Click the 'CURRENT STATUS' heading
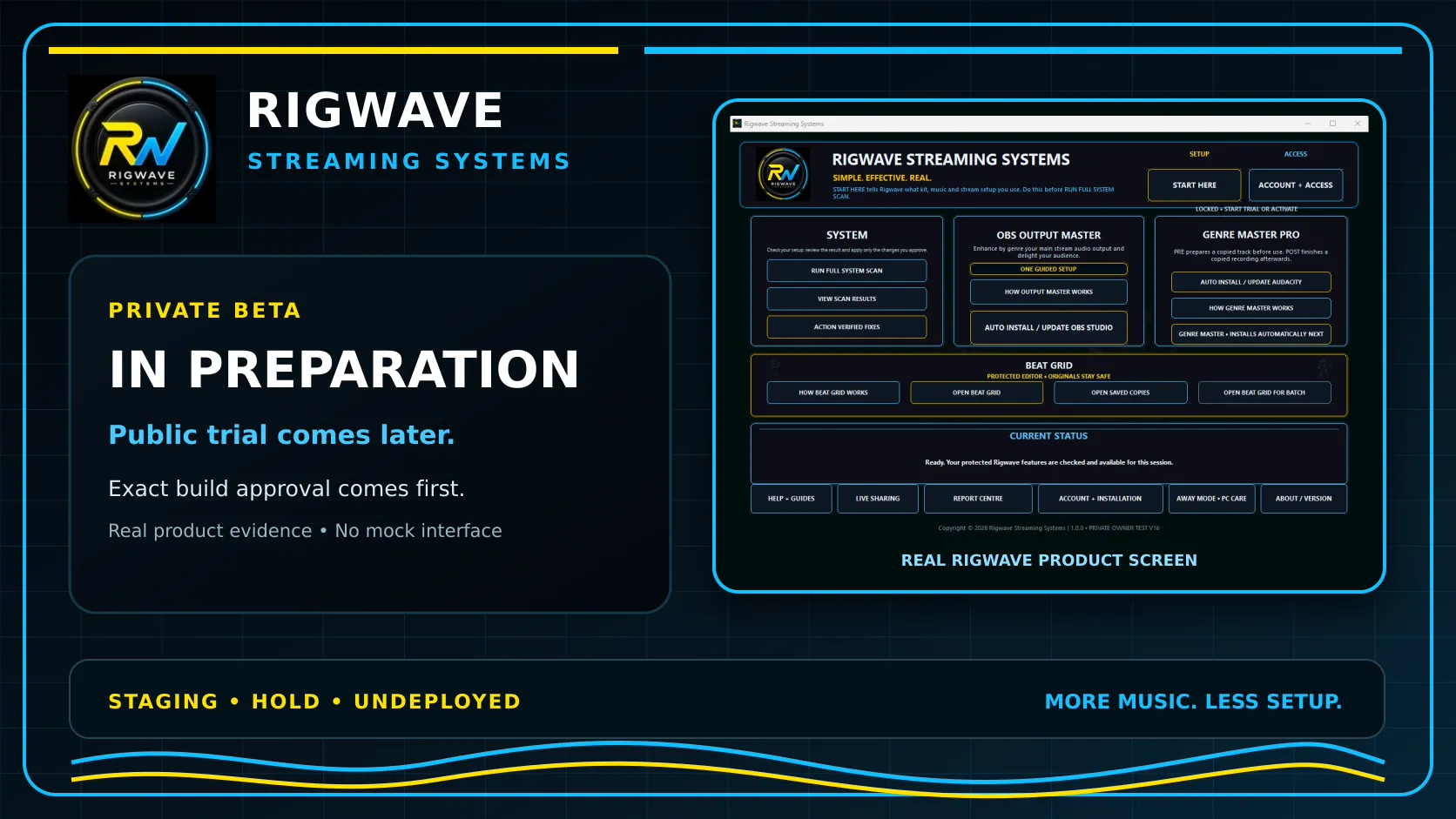This screenshot has height=819, width=1456. [x=1048, y=436]
